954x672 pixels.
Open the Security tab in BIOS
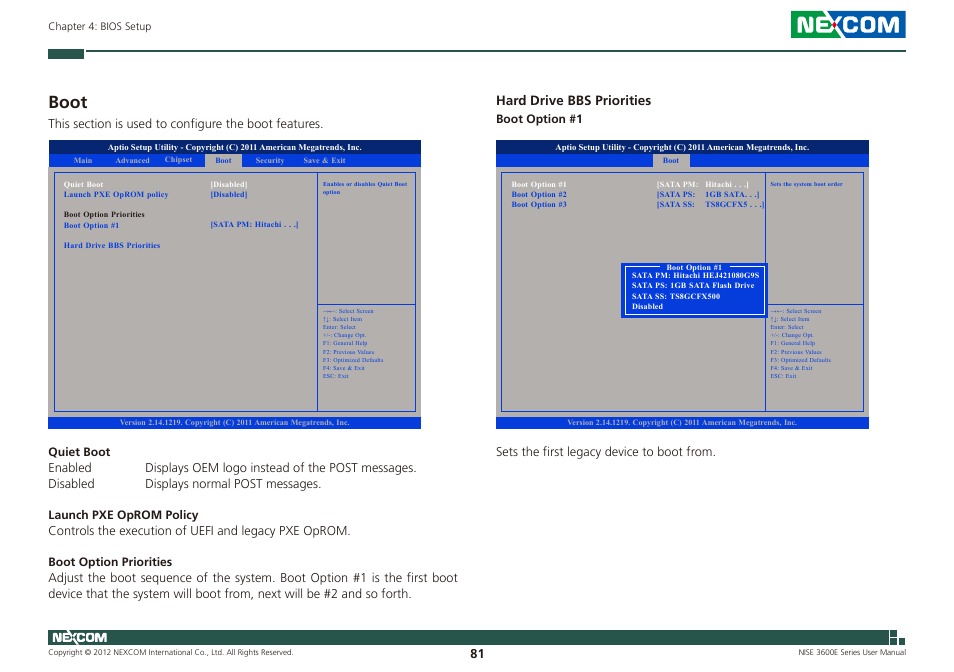click(x=270, y=161)
